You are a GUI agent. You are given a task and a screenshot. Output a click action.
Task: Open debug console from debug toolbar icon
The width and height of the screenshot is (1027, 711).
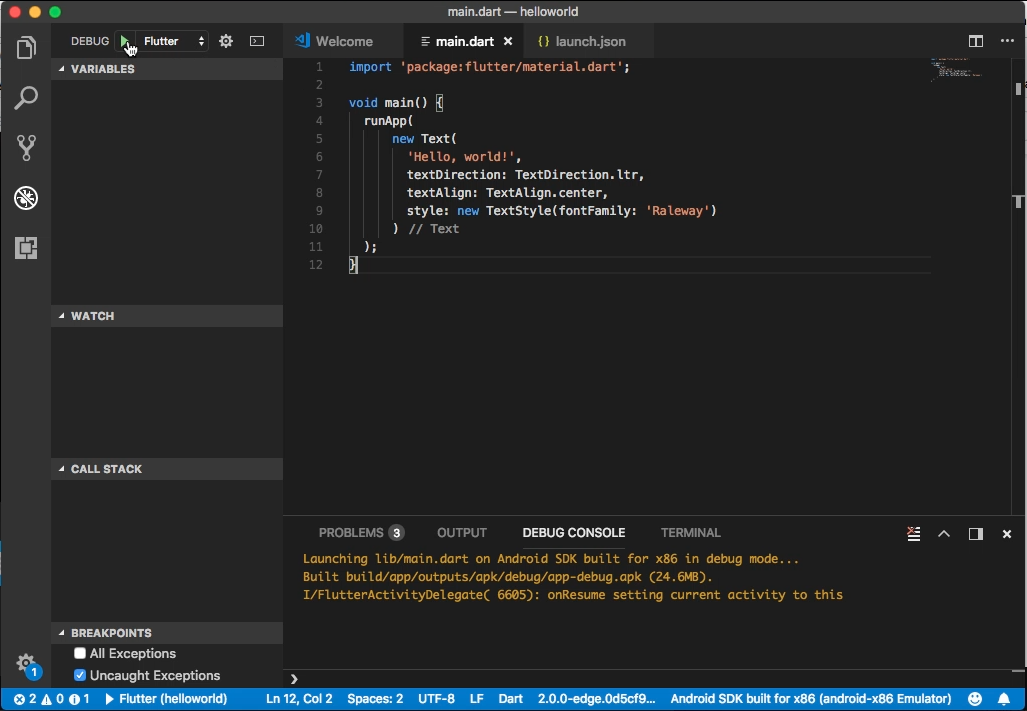pos(257,41)
